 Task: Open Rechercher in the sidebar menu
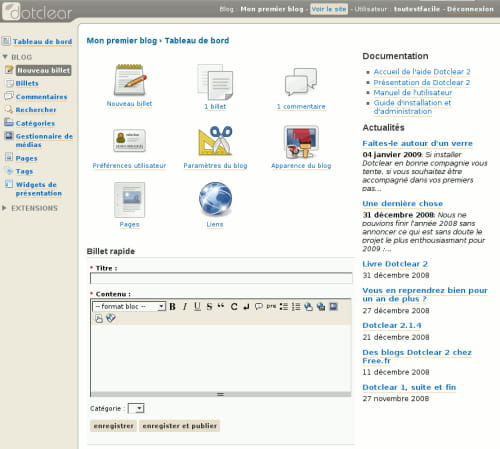36,110
